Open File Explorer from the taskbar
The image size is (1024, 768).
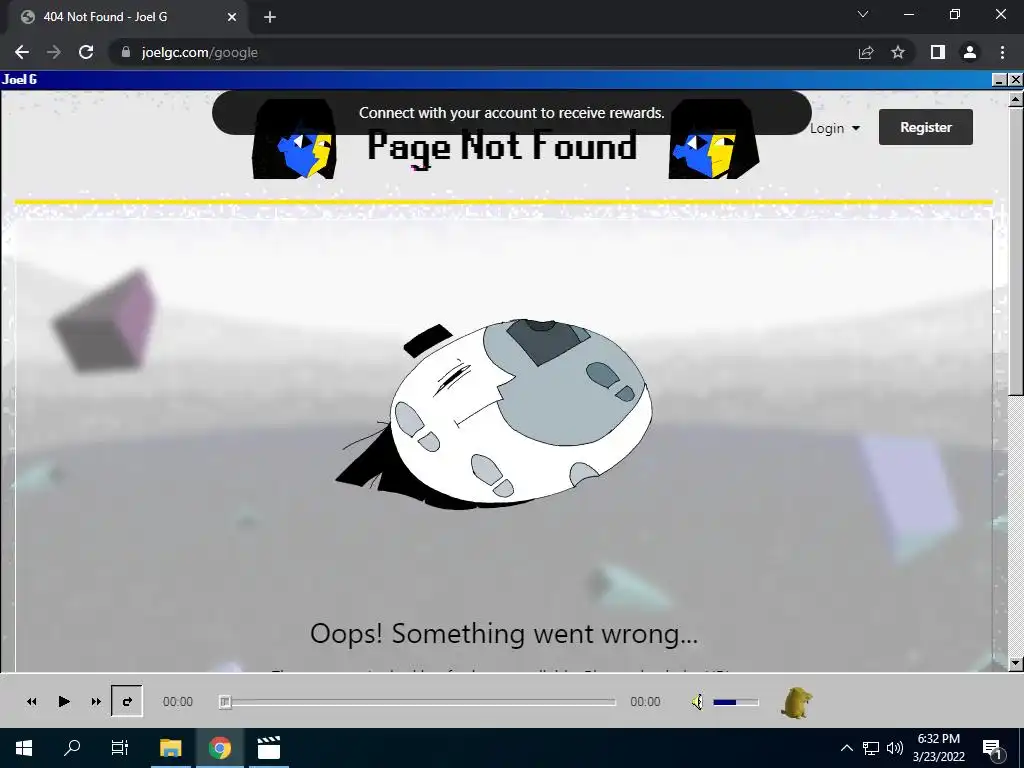(170, 748)
